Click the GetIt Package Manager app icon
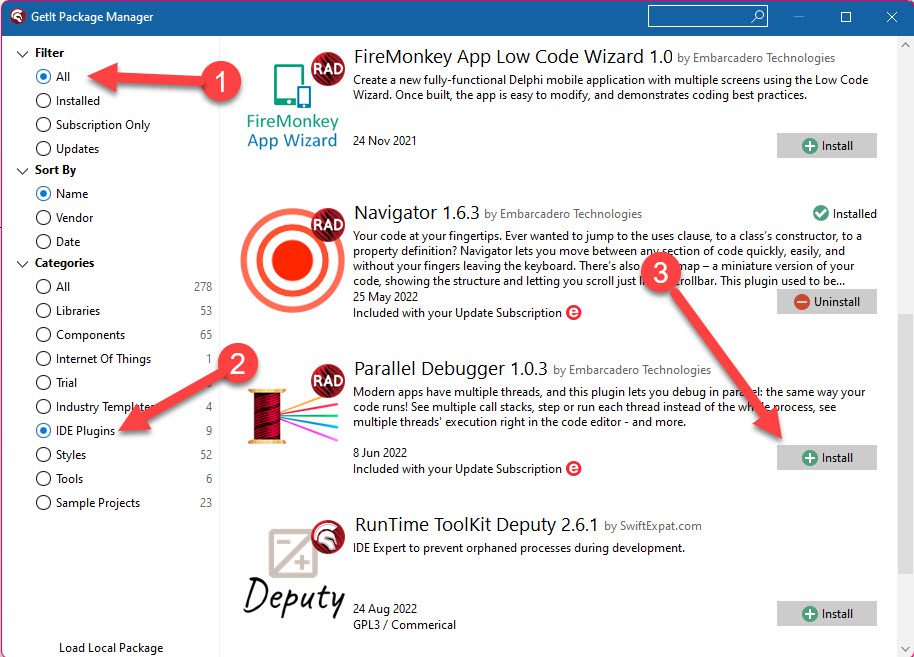 (x=17, y=16)
